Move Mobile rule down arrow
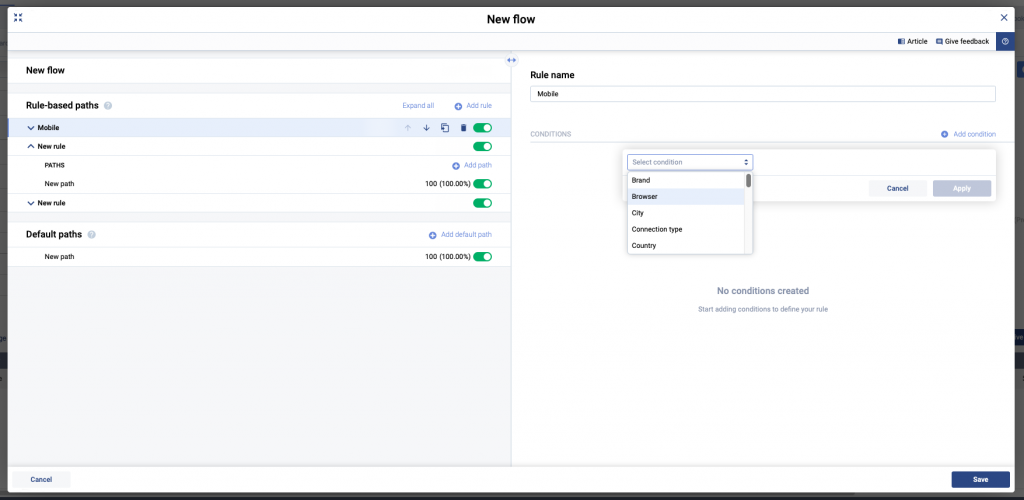 (426, 128)
